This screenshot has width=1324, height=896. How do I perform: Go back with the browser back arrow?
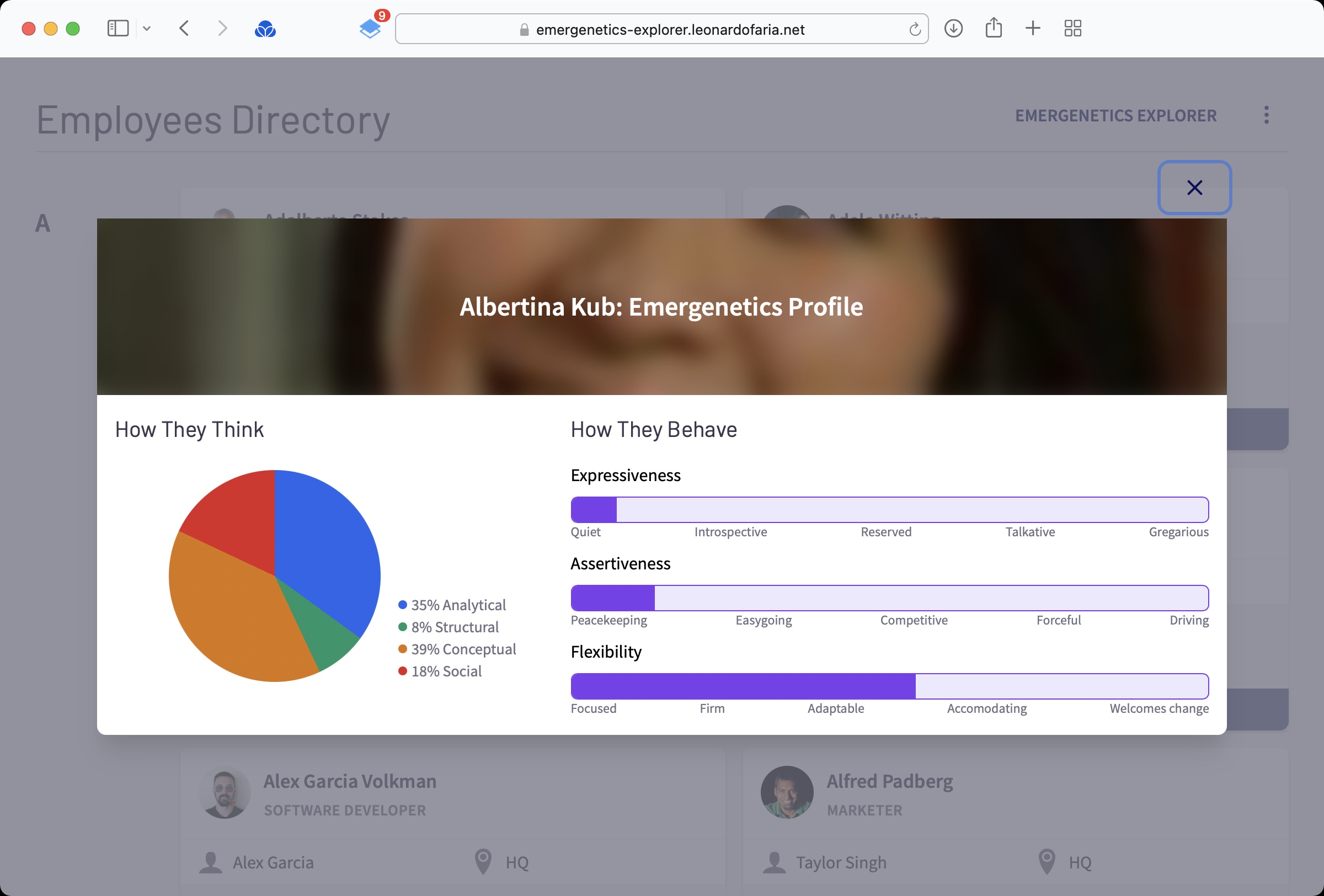tap(184, 29)
